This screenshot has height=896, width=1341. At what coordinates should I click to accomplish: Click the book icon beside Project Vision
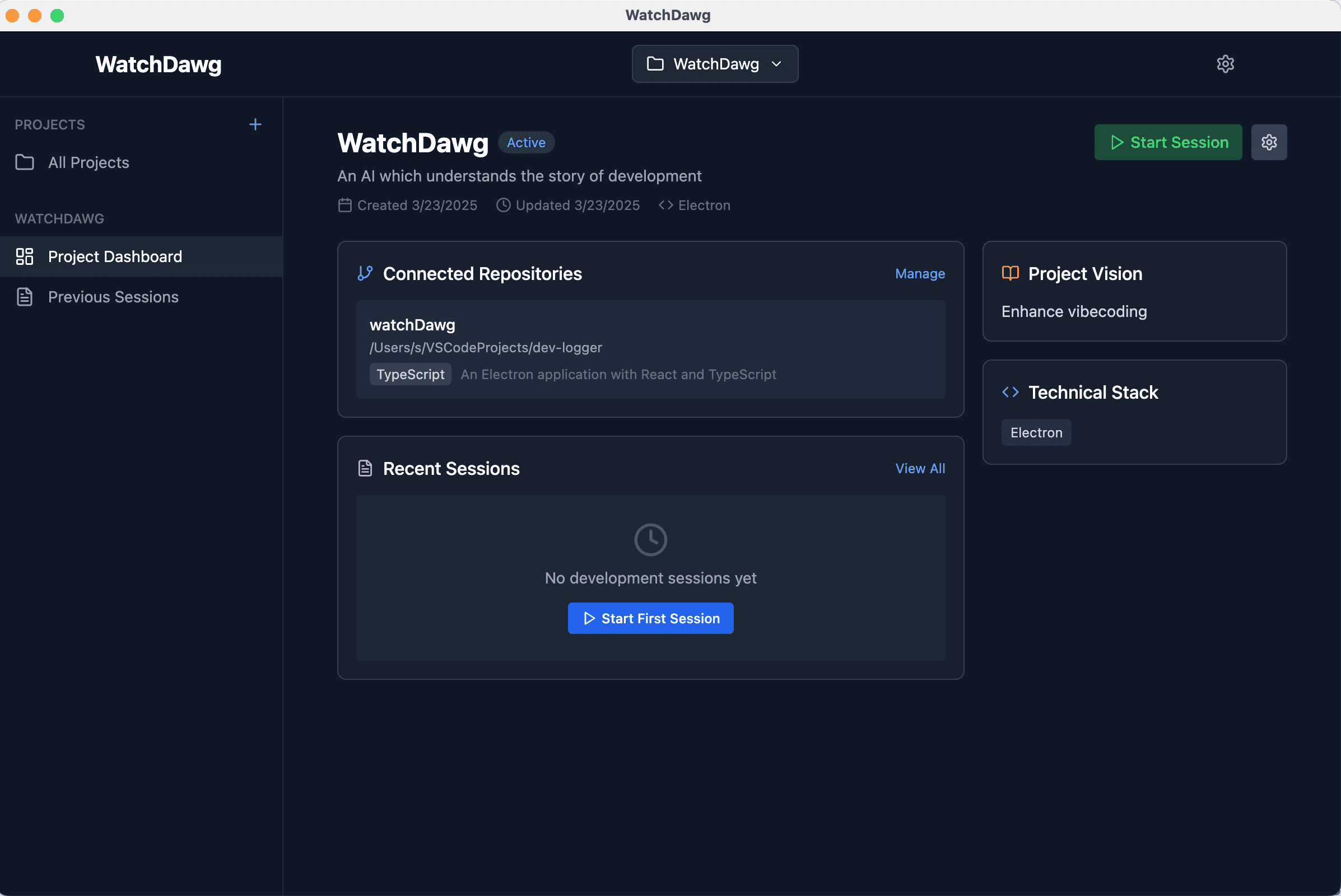pyautogui.click(x=1010, y=274)
